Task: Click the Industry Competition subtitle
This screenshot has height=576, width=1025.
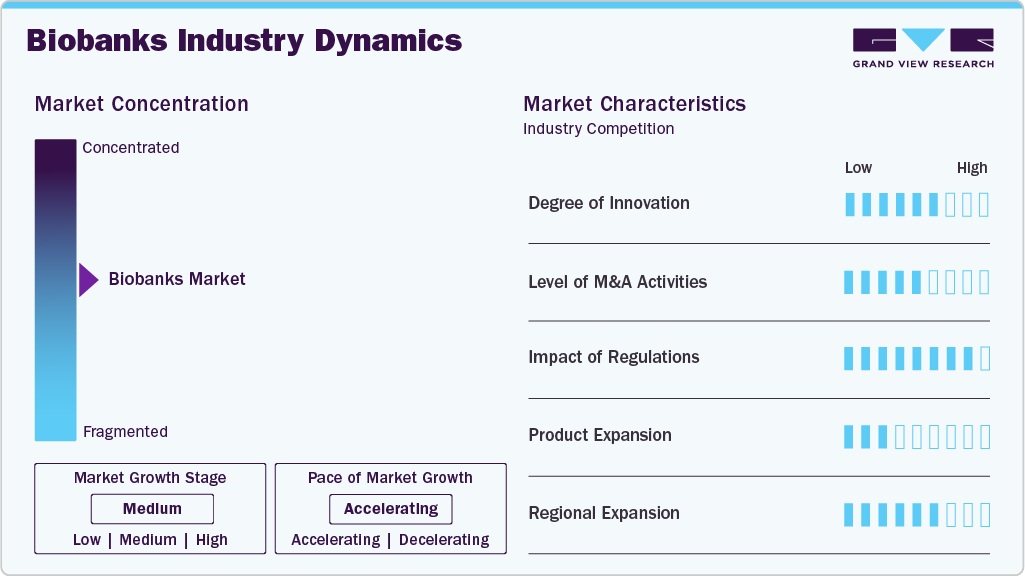Action: click(x=598, y=129)
